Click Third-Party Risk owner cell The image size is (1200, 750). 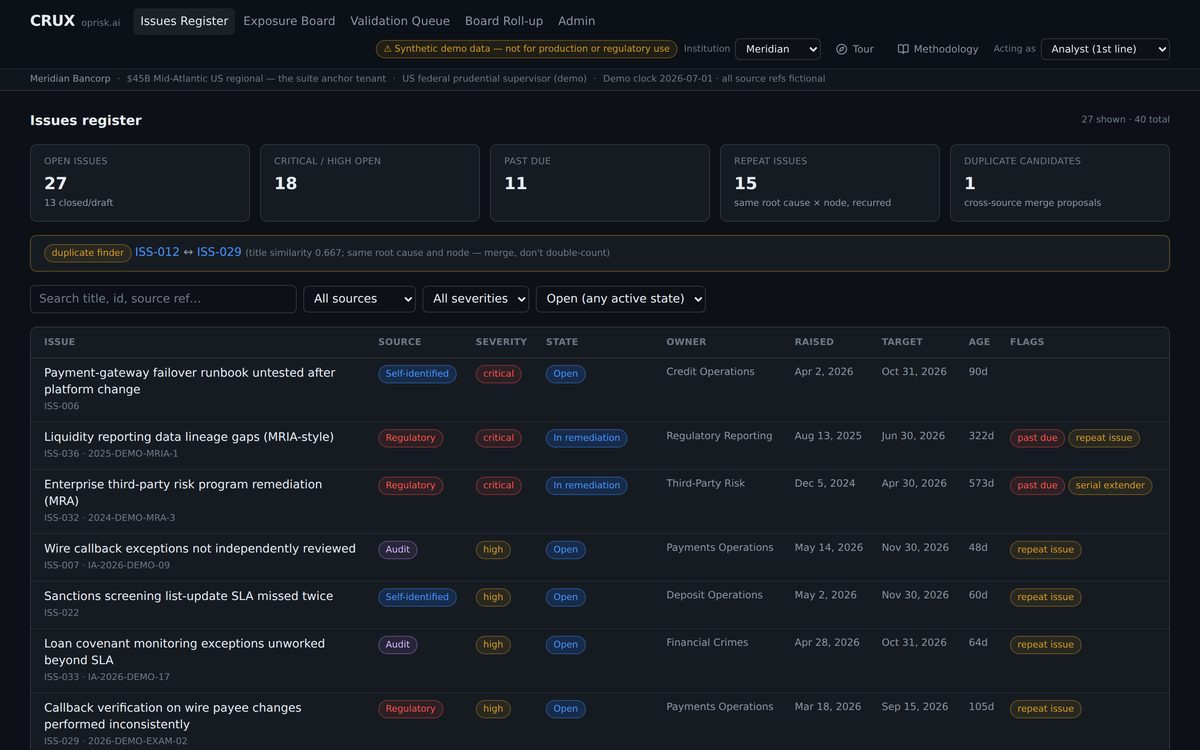tap(706, 484)
